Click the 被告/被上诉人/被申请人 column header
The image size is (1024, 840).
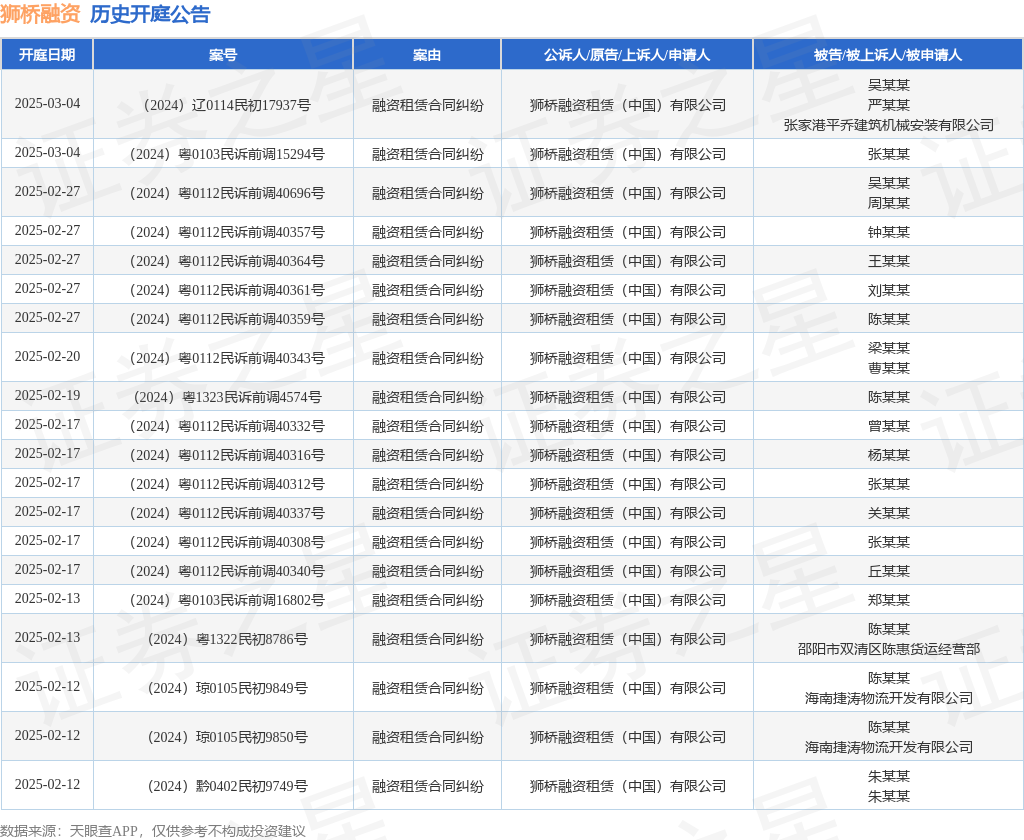click(x=888, y=55)
